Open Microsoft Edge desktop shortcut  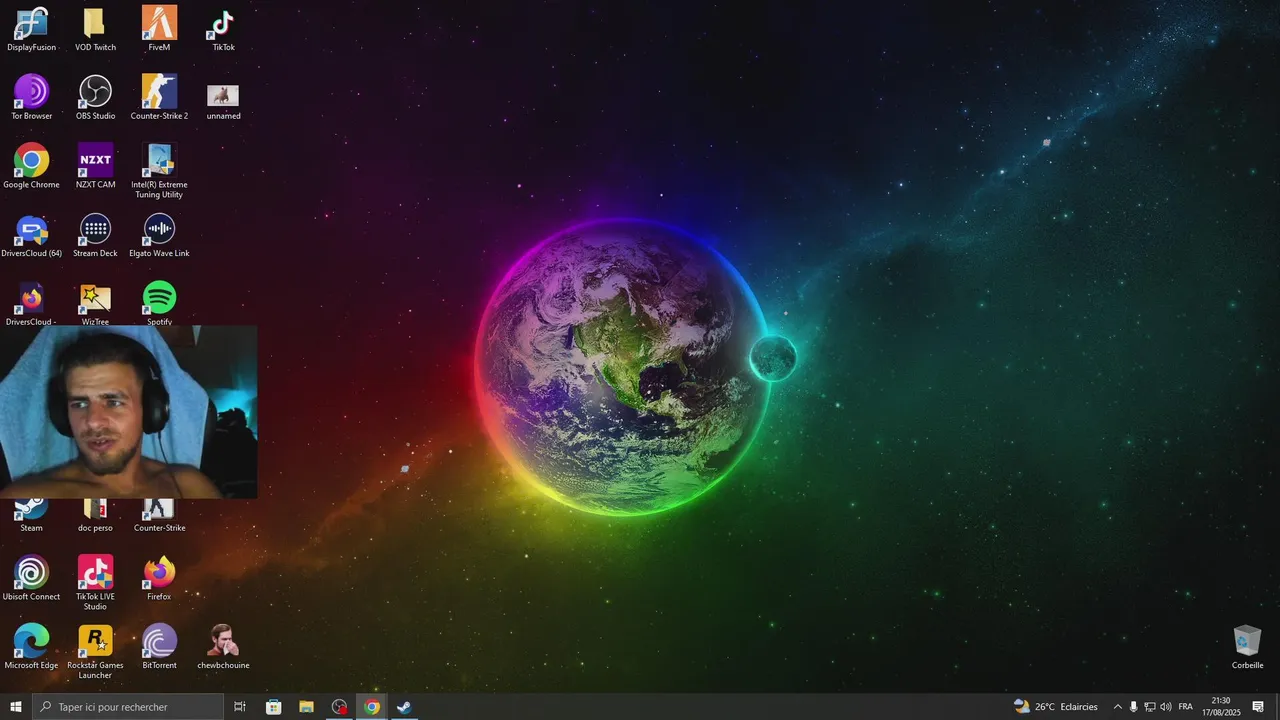tap(31, 648)
